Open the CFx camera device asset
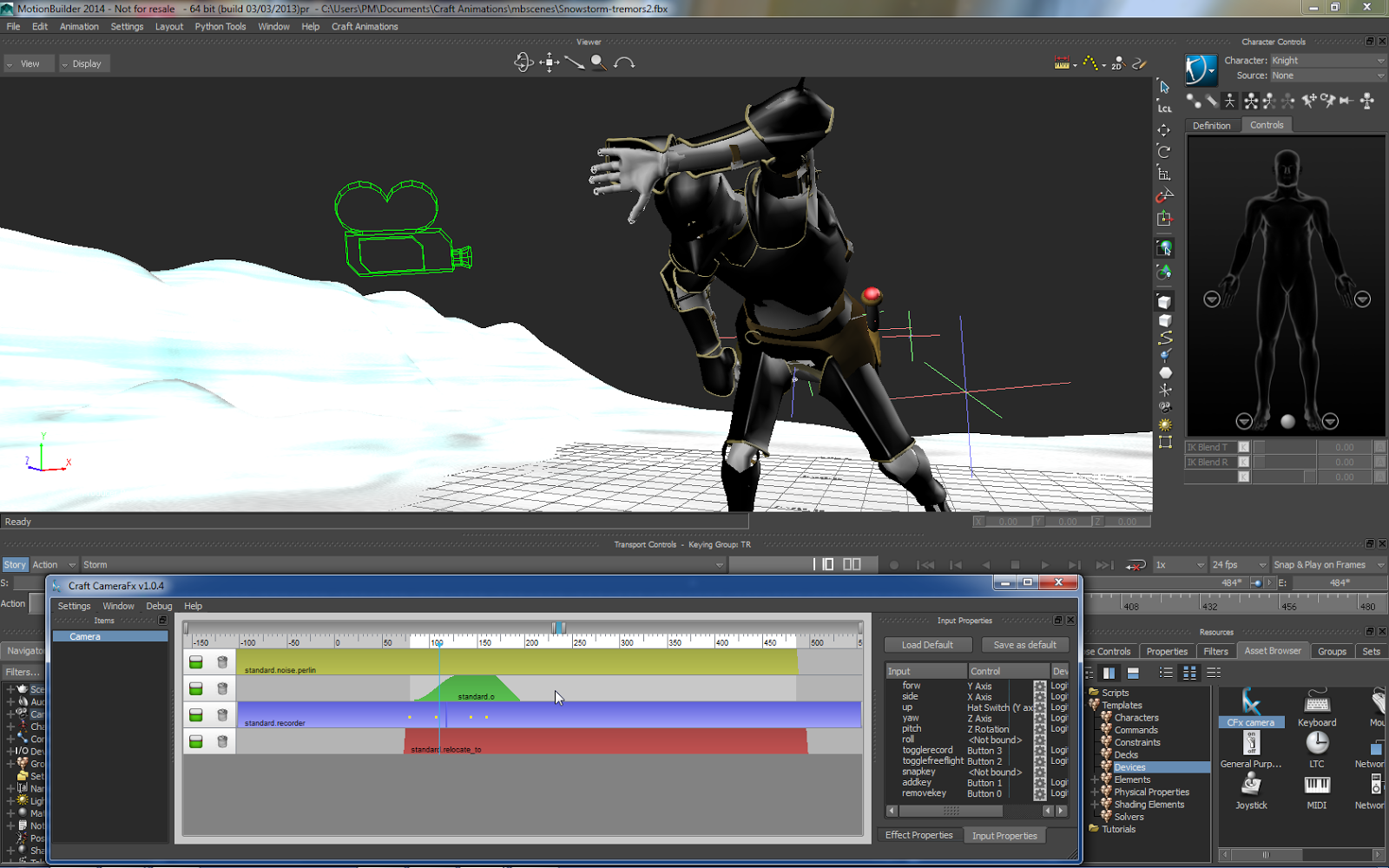 coord(1251,707)
